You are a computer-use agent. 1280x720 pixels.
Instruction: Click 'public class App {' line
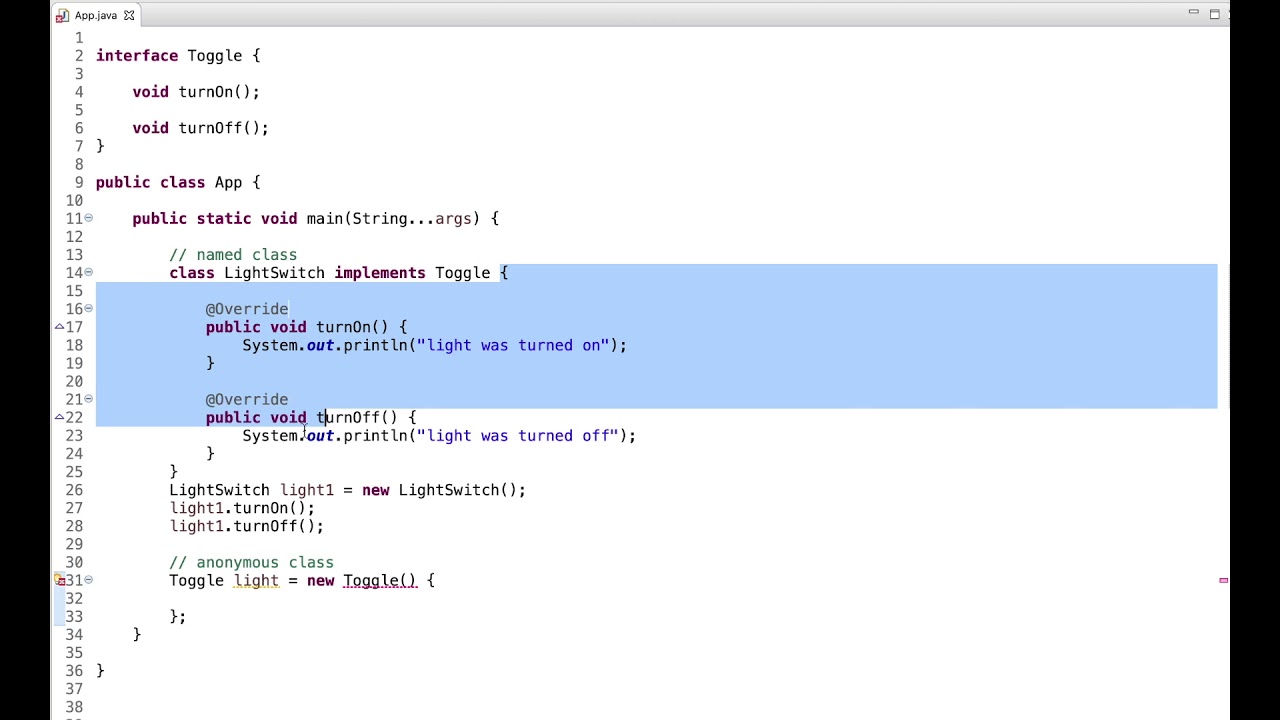coord(178,182)
